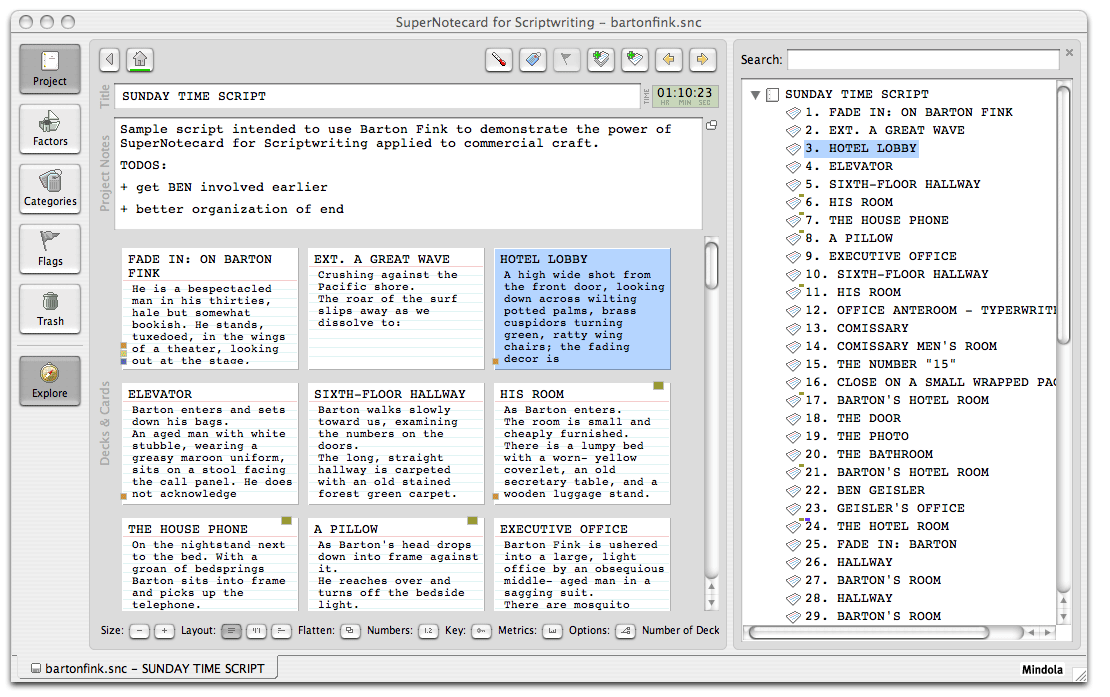Viewport: 1110px width, 697px height.
Task: Toggle the Key display
Action: [x=481, y=630]
